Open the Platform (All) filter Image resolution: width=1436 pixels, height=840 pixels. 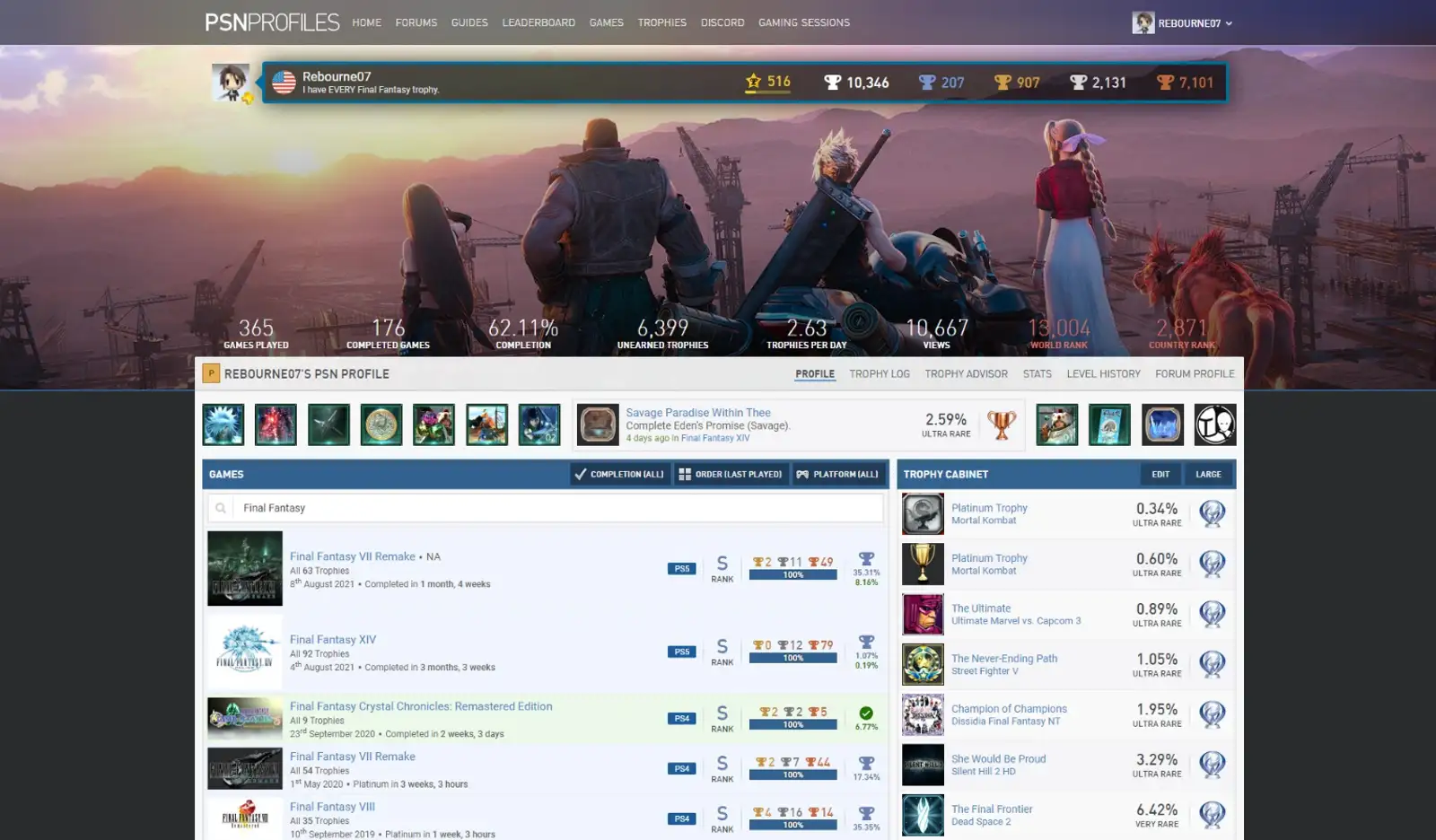tap(837, 474)
